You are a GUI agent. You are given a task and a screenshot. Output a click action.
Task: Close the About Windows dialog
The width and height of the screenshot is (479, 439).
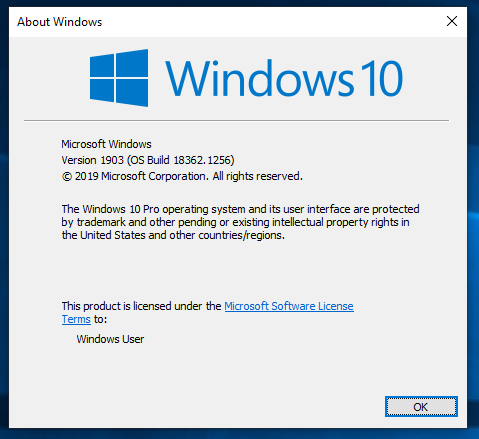click(x=452, y=21)
